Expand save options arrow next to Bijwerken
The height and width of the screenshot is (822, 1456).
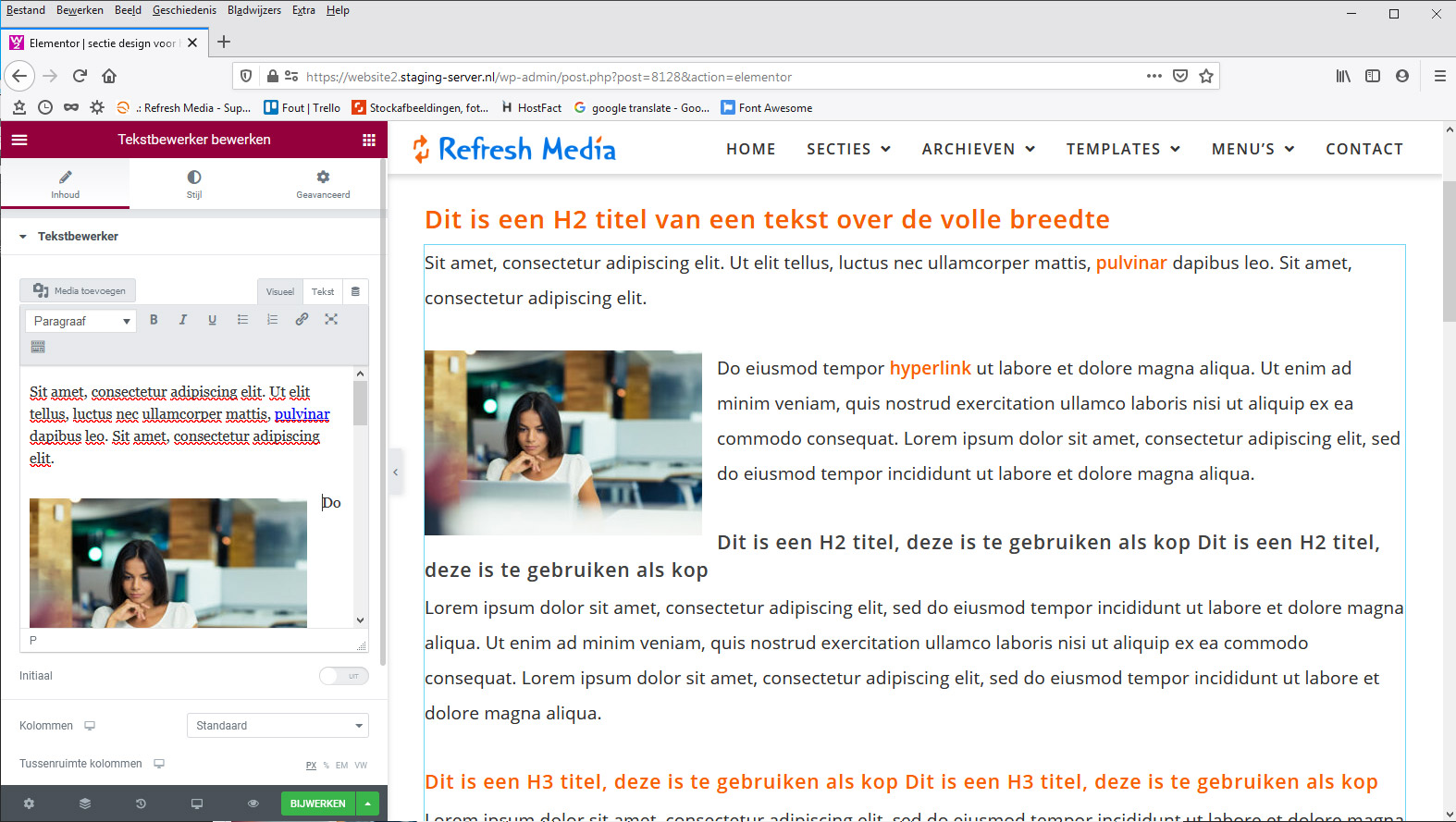[368, 804]
